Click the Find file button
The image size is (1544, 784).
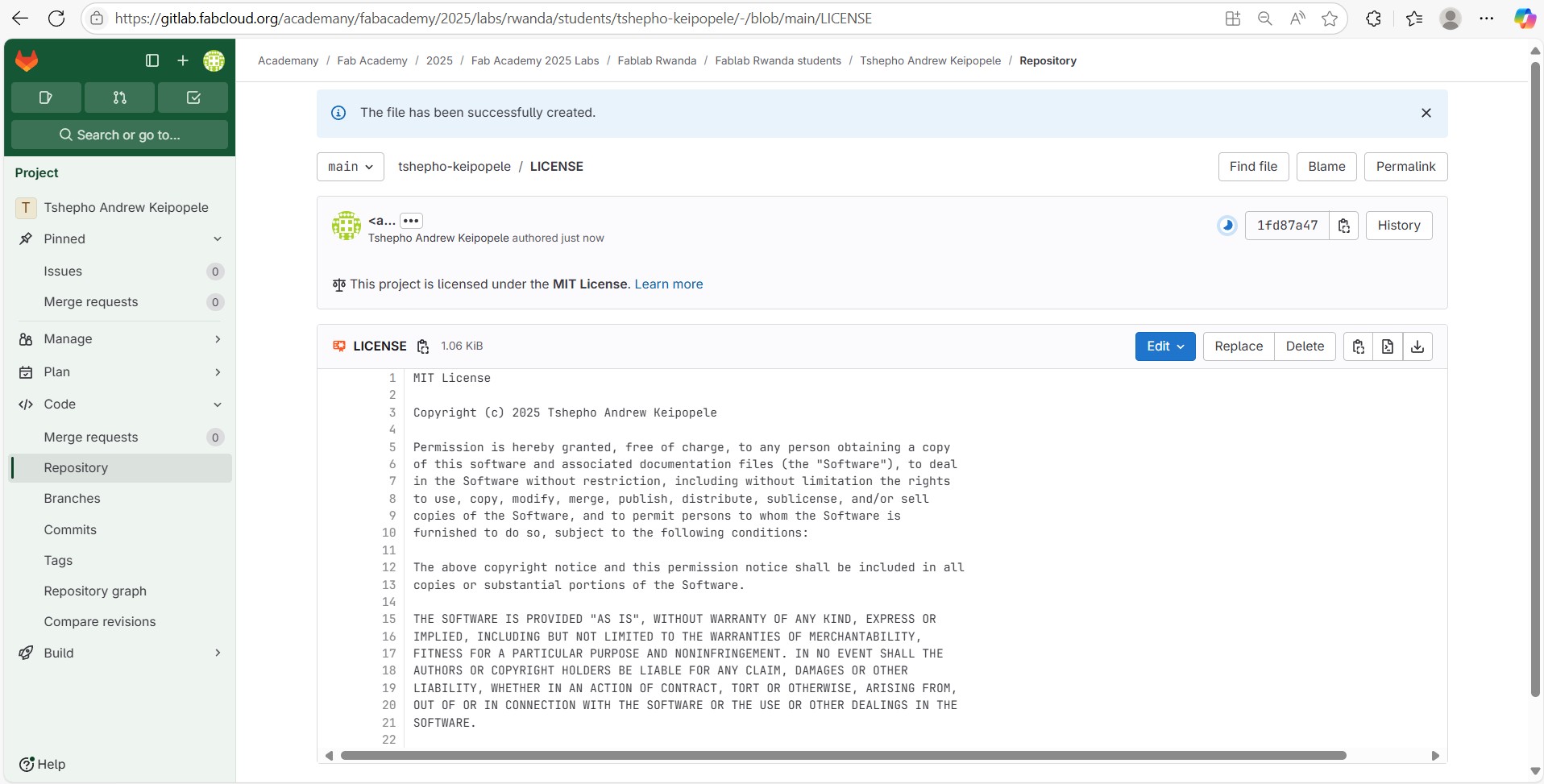[x=1253, y=167]
